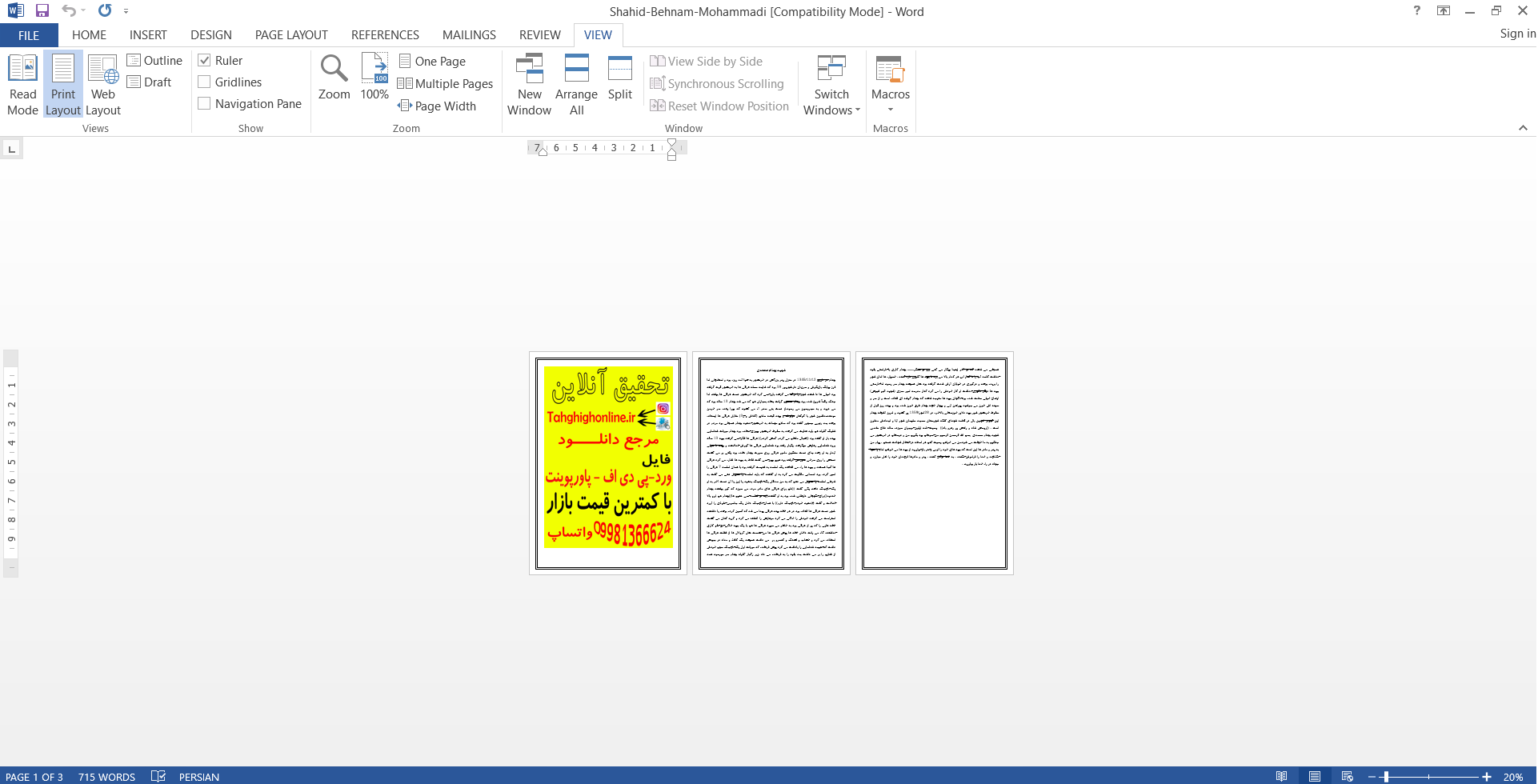Click the Redo/Repeat button

[105, 11]
